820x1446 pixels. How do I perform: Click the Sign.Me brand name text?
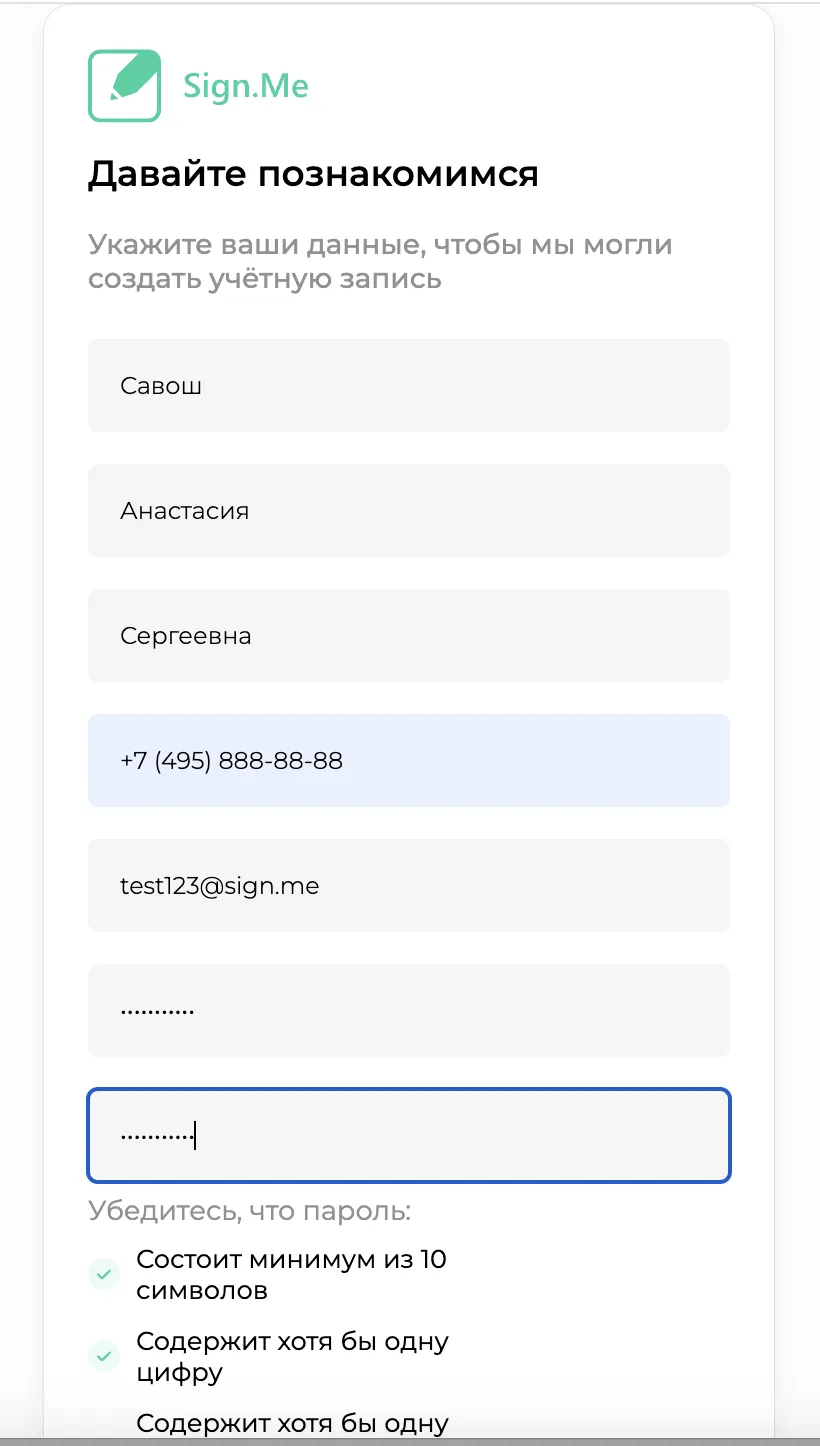click(x=246, y=87)
